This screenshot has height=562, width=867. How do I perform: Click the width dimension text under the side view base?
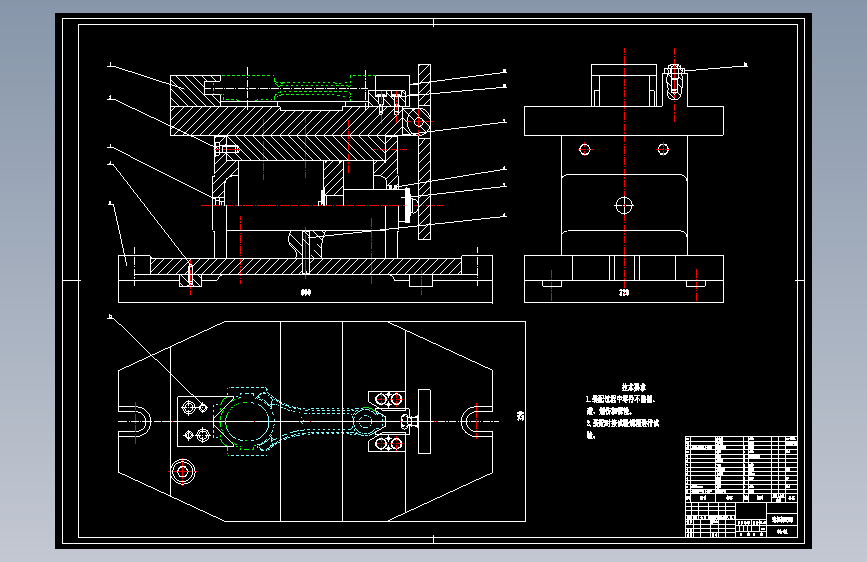pyautogui.click(x=624, y=292)
